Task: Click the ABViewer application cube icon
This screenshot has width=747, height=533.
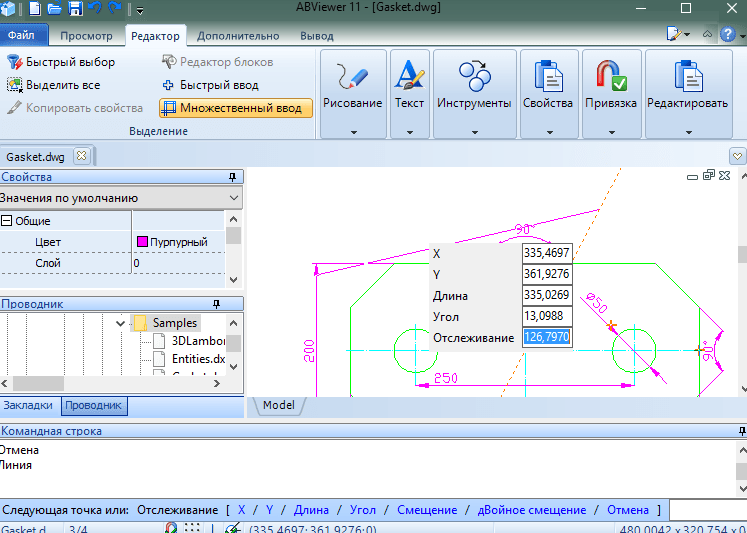Action: [x=8, y=8]
